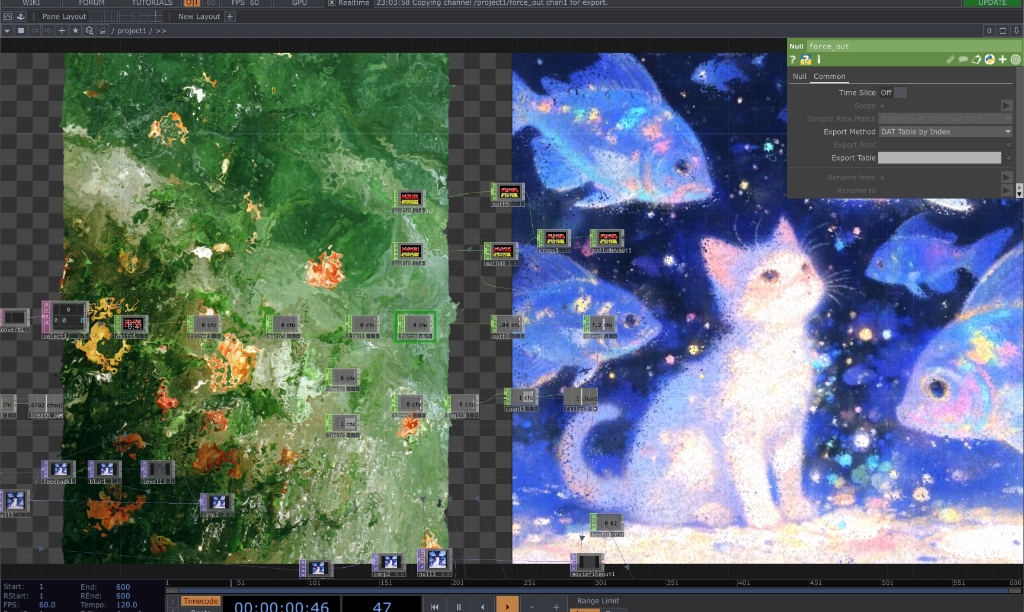The width and height of the screenshot is (1024, 612).
Task: Open the path bar dropdown triangle
Action: pos(7,31)
